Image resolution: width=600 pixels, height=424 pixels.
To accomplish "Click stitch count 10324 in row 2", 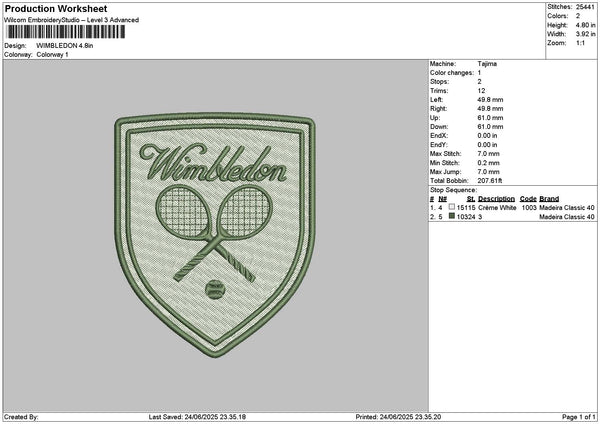I will pos(466,217).
